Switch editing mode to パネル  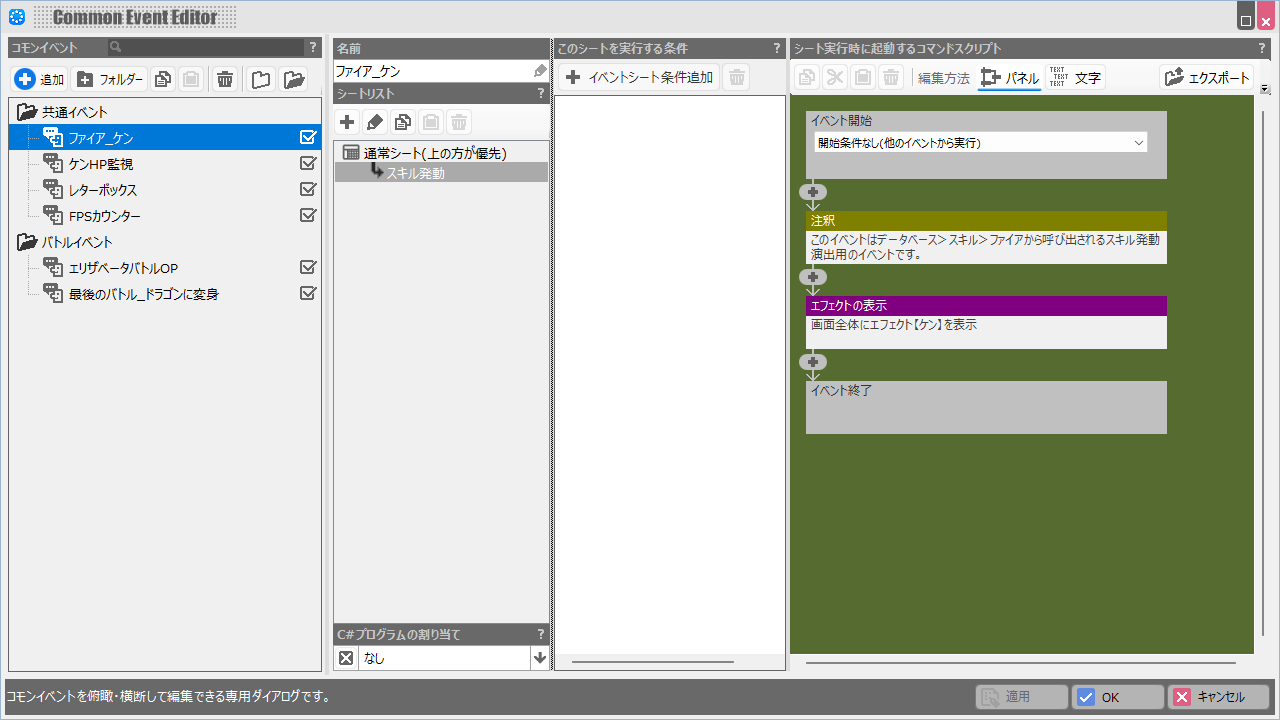tap(1010, 77)
